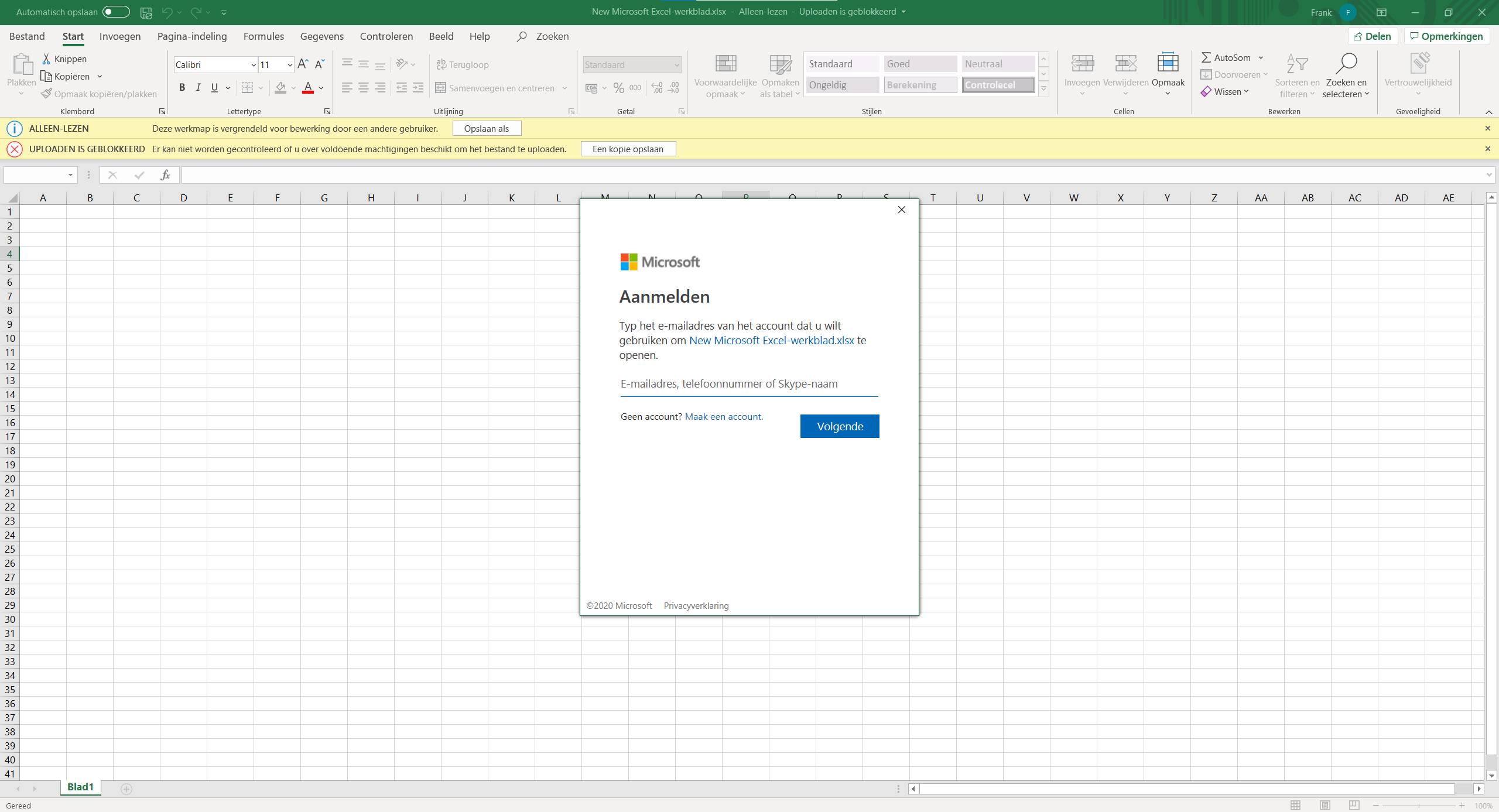Click the thousands separator 000 icon

tap(635, 88)
